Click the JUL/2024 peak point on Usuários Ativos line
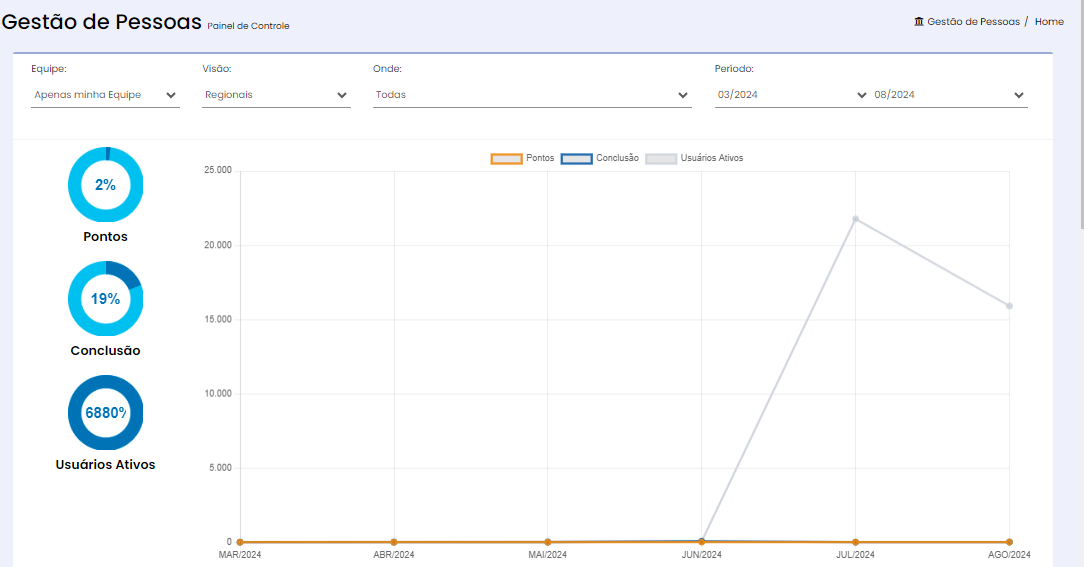The width and height of the screenshot is (1084, 567). point(855,219)
